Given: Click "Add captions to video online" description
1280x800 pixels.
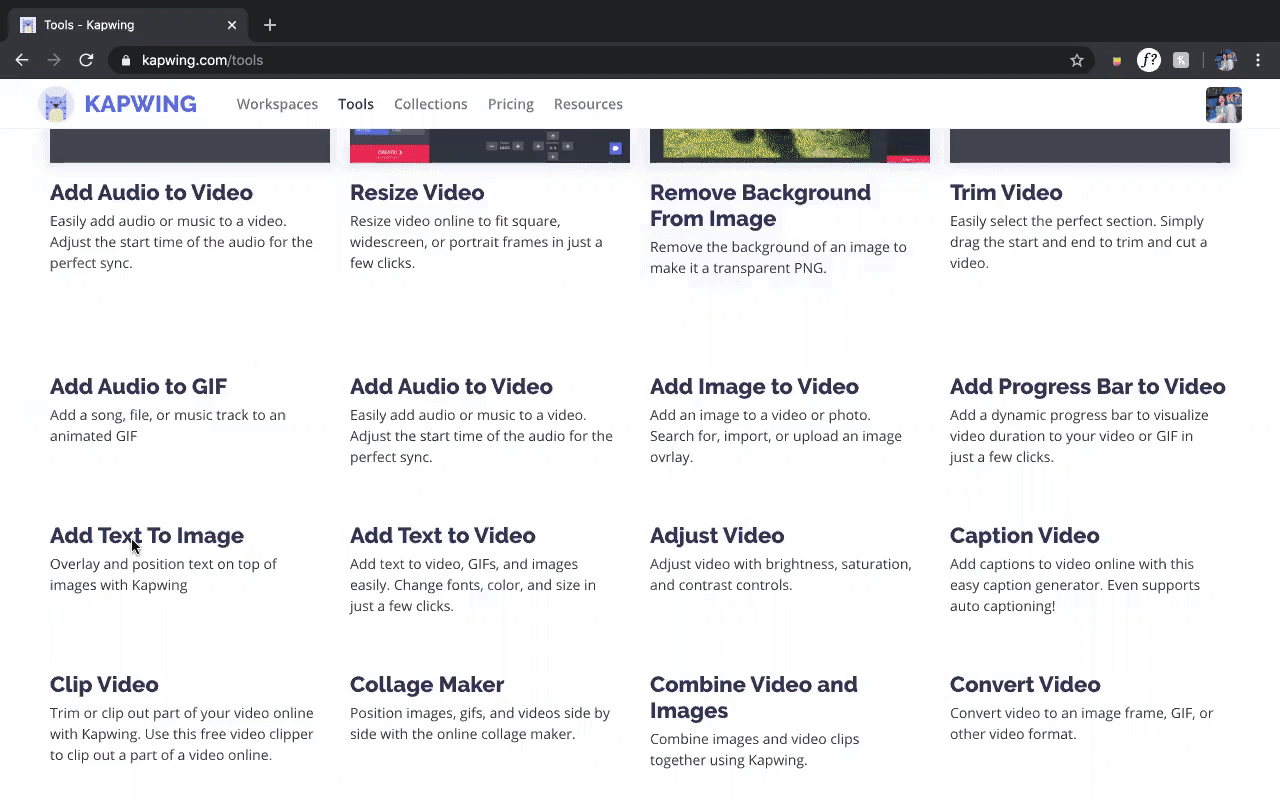Looking at the screenshot, I should click(1075, 585).
